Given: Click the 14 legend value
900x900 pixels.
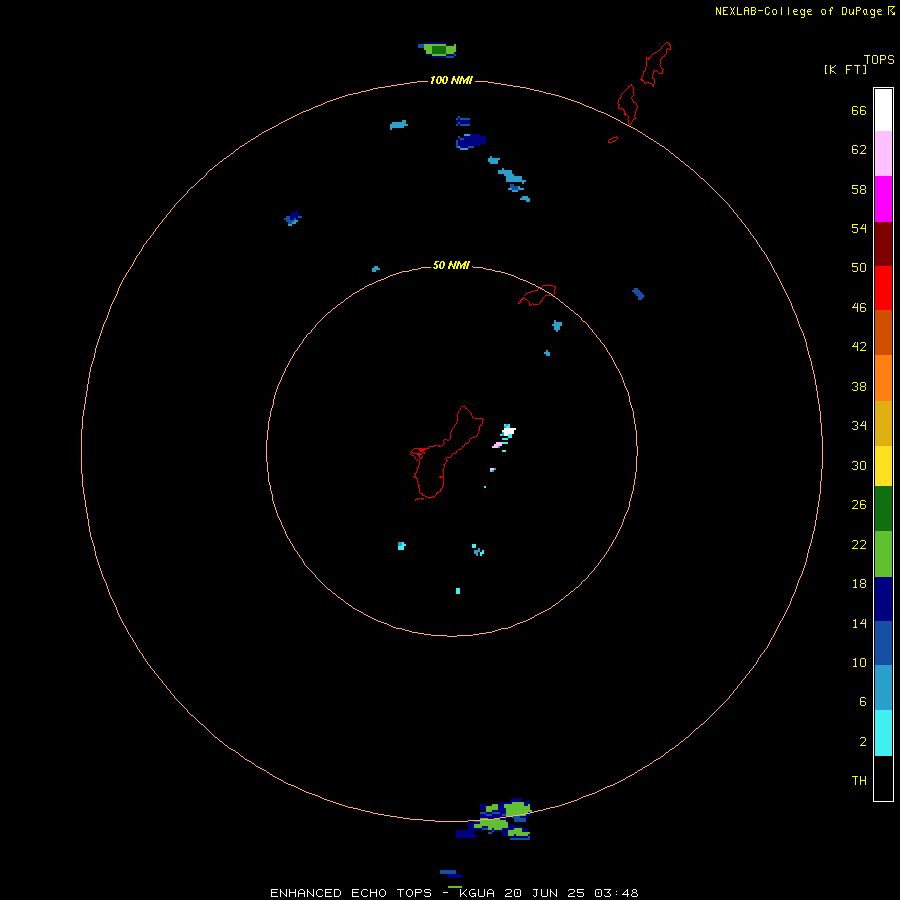Looking at the screenshot, I should coord(859,623).
